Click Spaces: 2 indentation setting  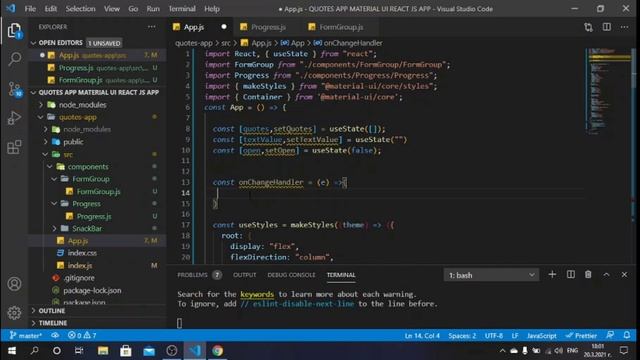click(462, 336)
